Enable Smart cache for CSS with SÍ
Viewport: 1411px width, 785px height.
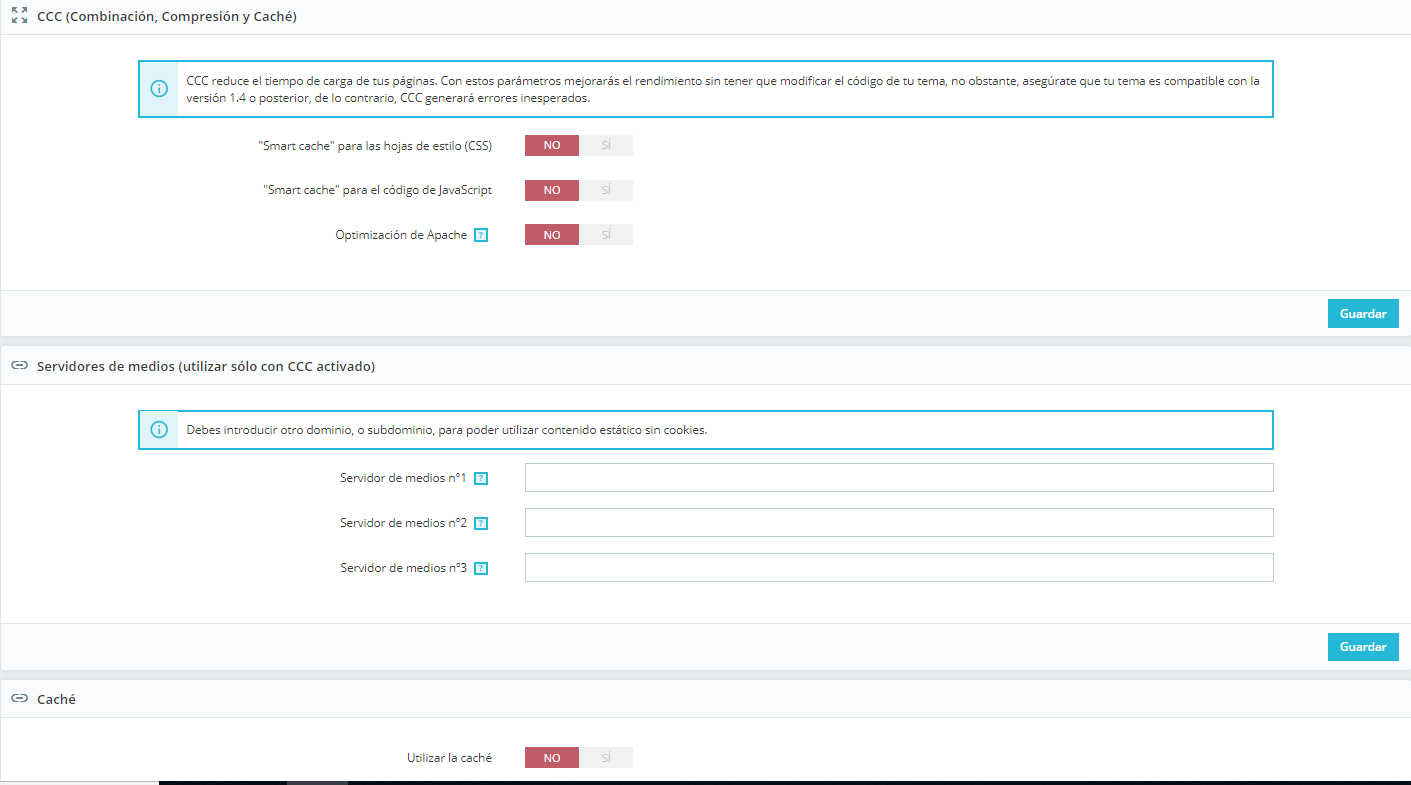pyautogui.click(x=606, y=146)
